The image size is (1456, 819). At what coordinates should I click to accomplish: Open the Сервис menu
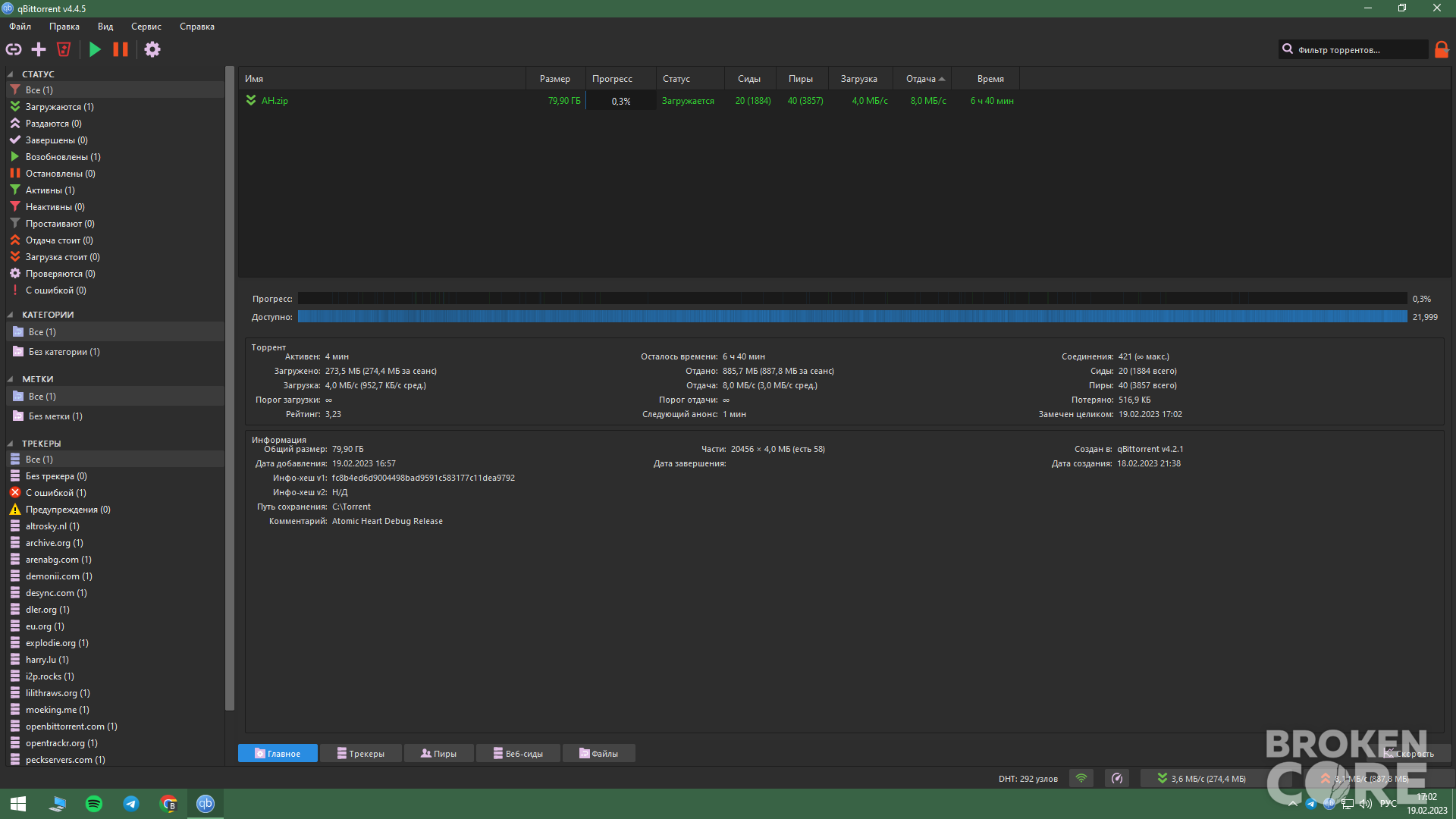tap(146, 27)
